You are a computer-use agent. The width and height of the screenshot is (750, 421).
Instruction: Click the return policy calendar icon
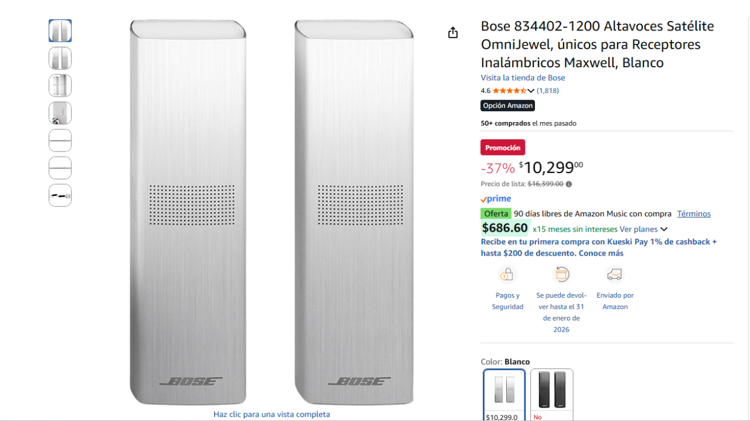(561, 274)
